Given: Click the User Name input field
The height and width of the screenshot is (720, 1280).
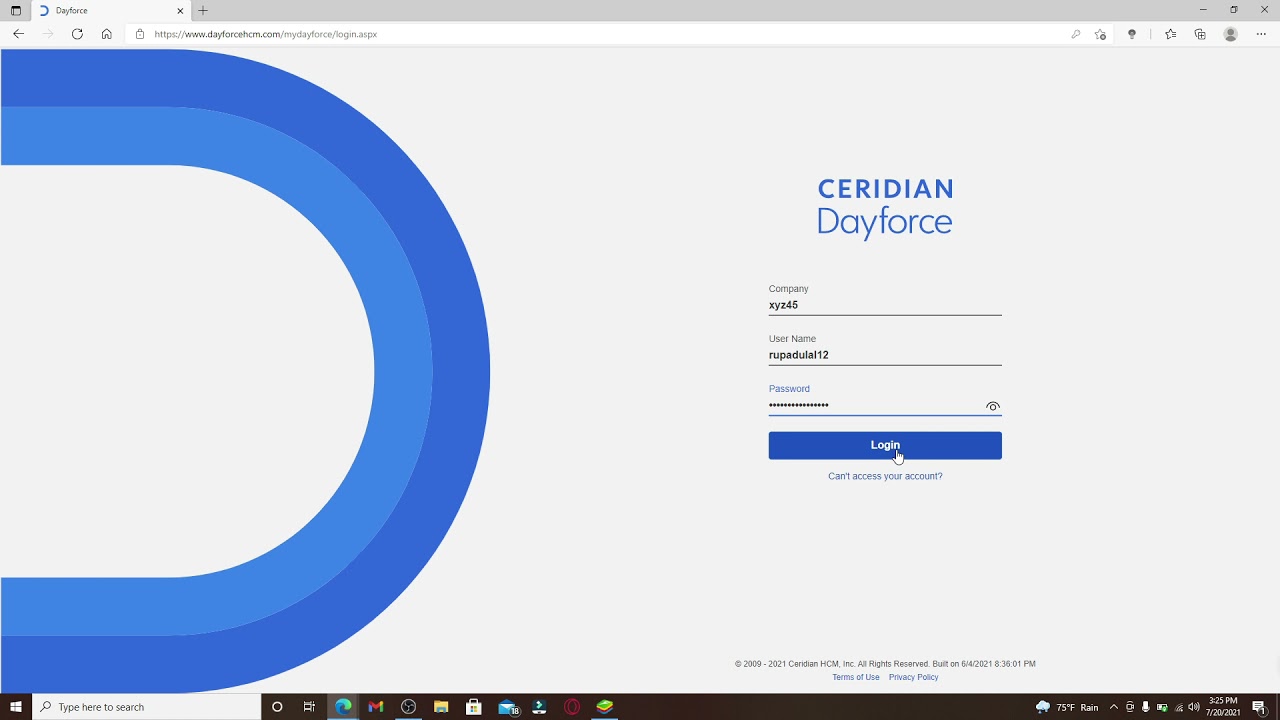Looking at the screenshot, I should (x=885, y=355).
